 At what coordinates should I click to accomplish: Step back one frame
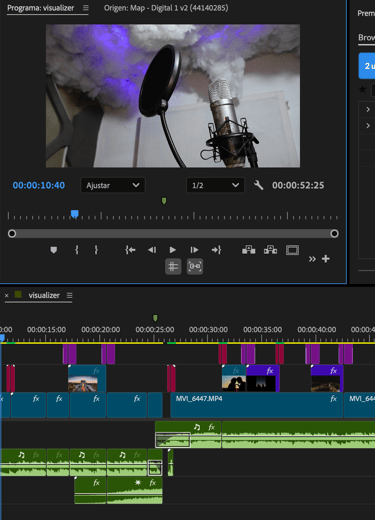click(152, 250)
